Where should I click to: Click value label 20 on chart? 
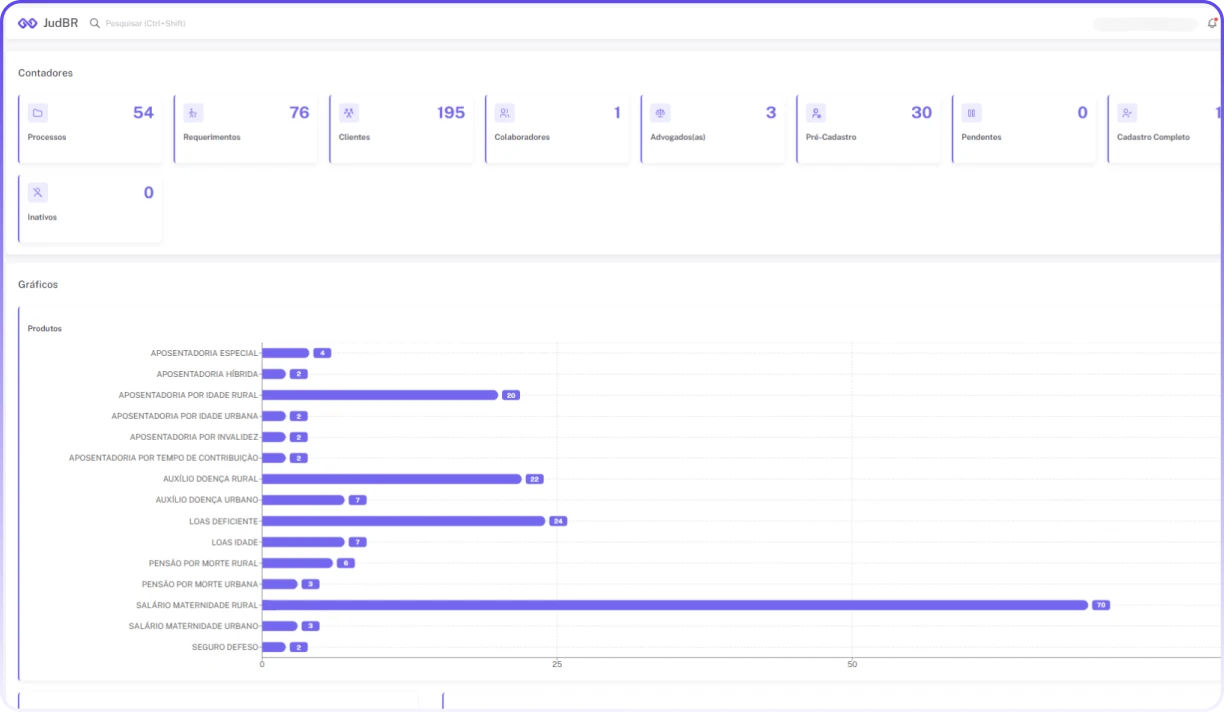click(511, 395)
